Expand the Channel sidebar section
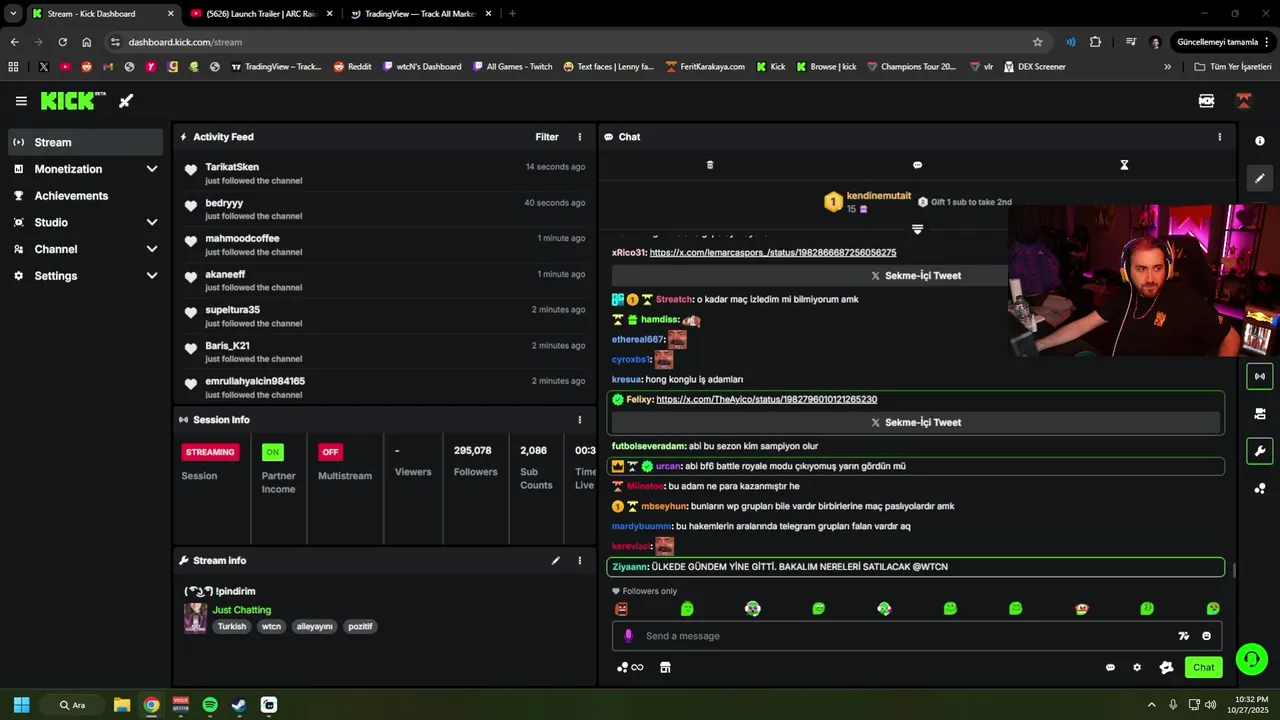Screen dimensions: 1280x720 (x=85, y=249)
